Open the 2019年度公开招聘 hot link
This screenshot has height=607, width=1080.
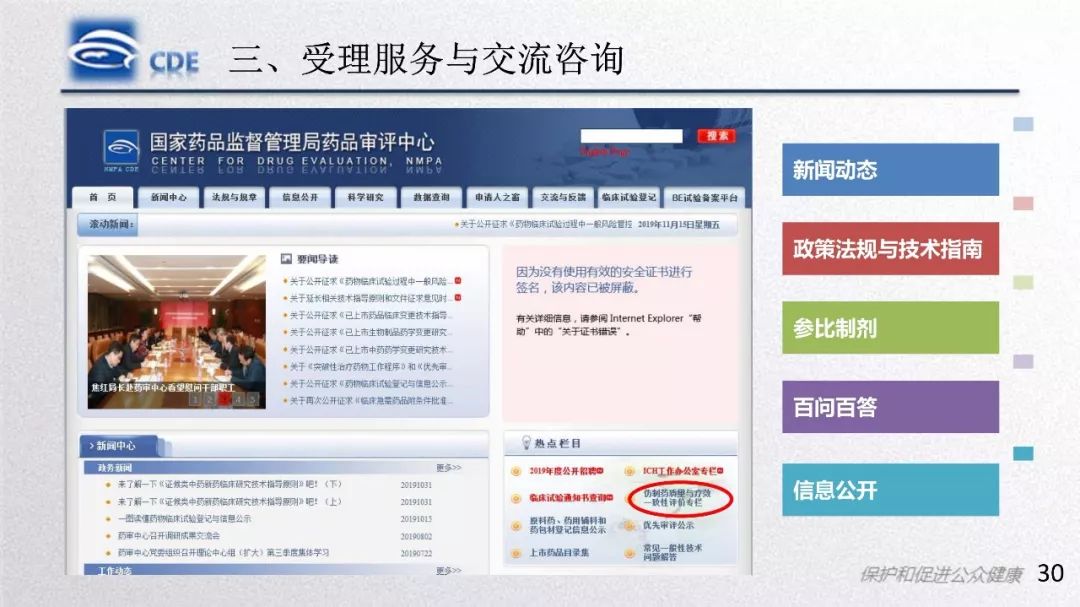pos(565,471)
